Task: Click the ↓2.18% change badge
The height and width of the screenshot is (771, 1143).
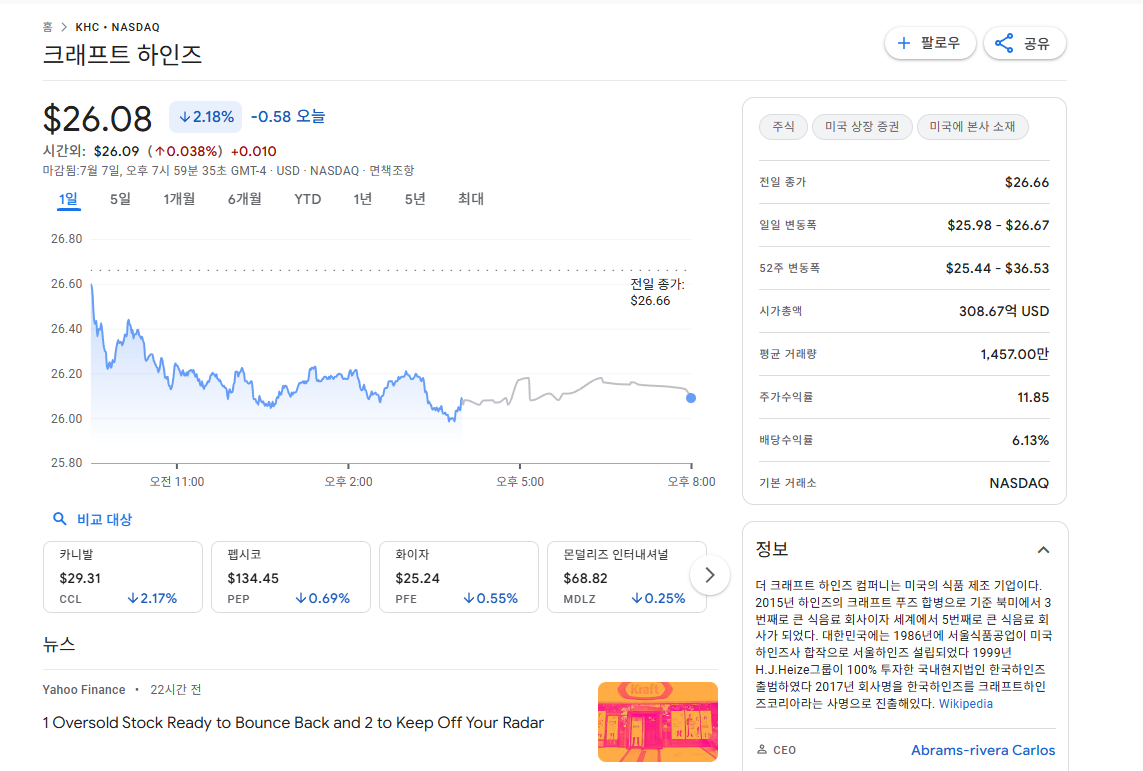Action: click(x=206, y=117)
